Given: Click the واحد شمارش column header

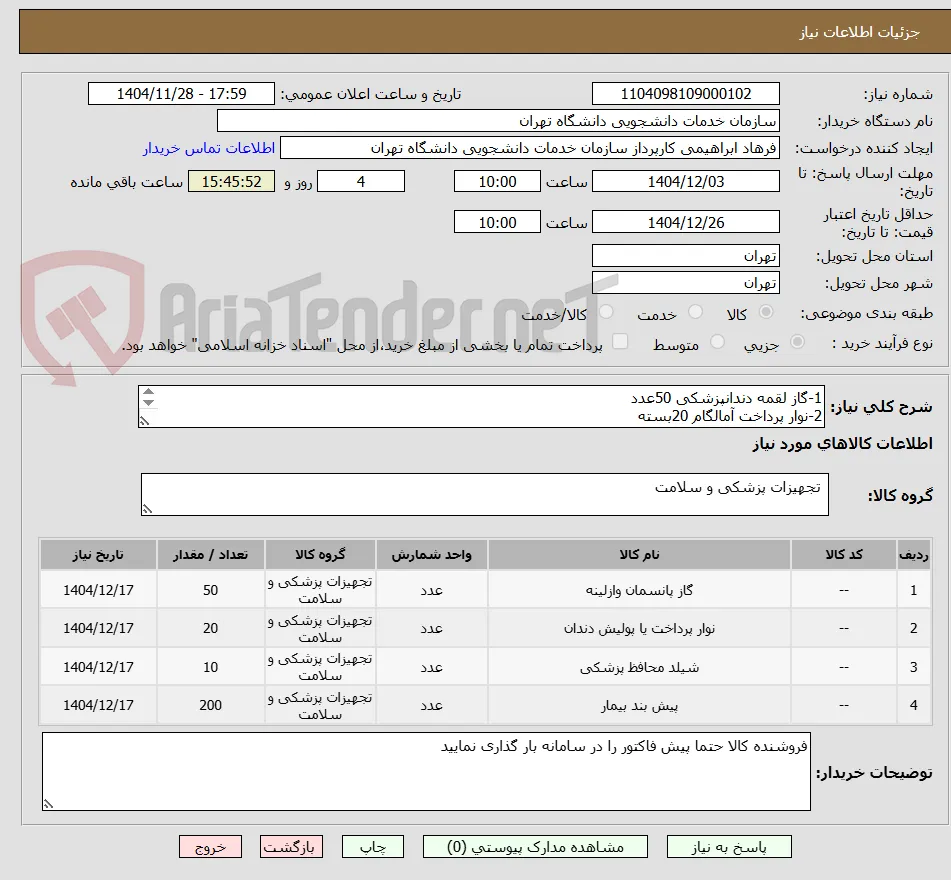Looking at the screenshot, I should (x=431, y=554).
